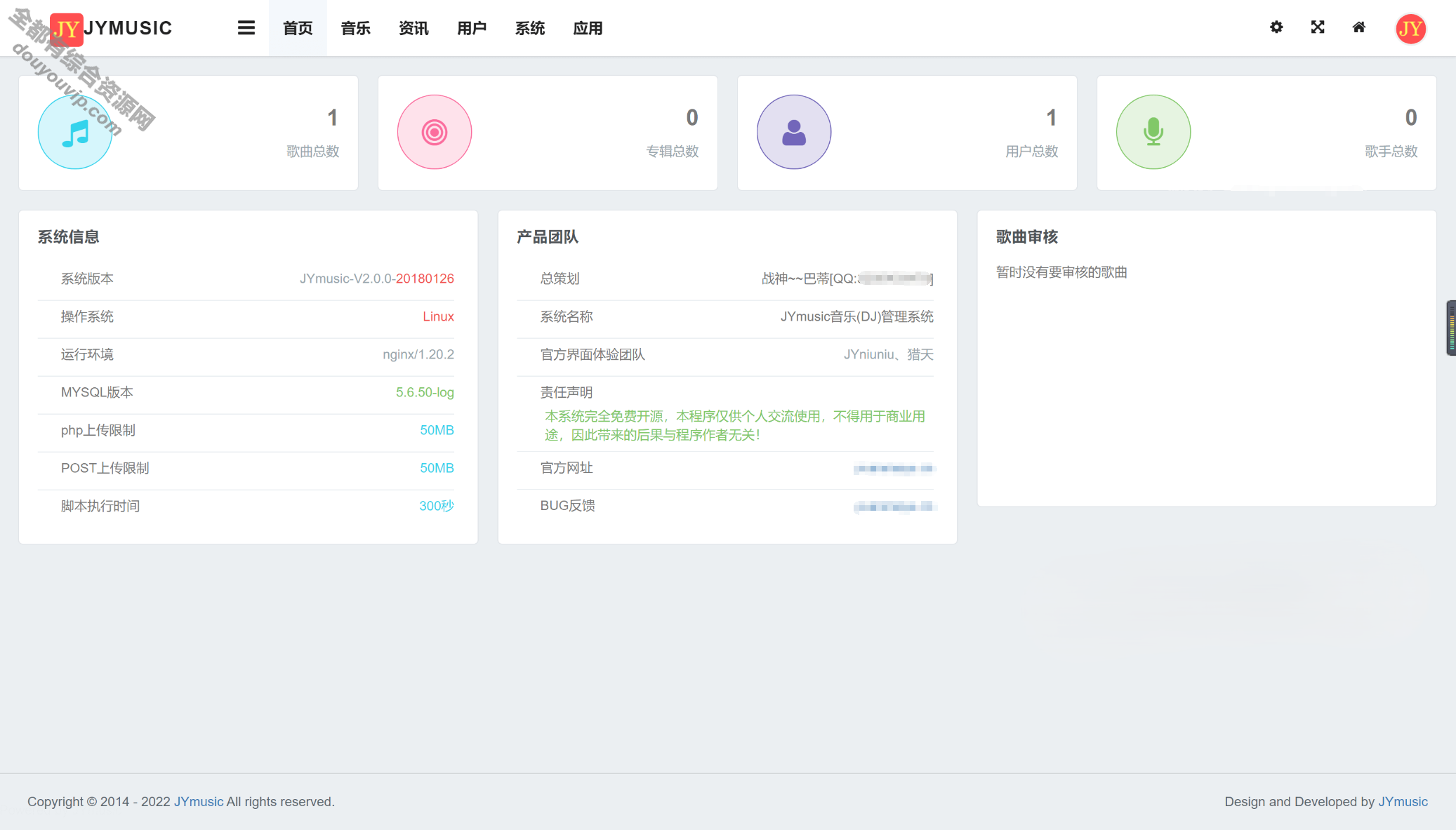Click the JYniuniu、猎天 team text
The image size is (1456, 830).
(x=889, y=354)
